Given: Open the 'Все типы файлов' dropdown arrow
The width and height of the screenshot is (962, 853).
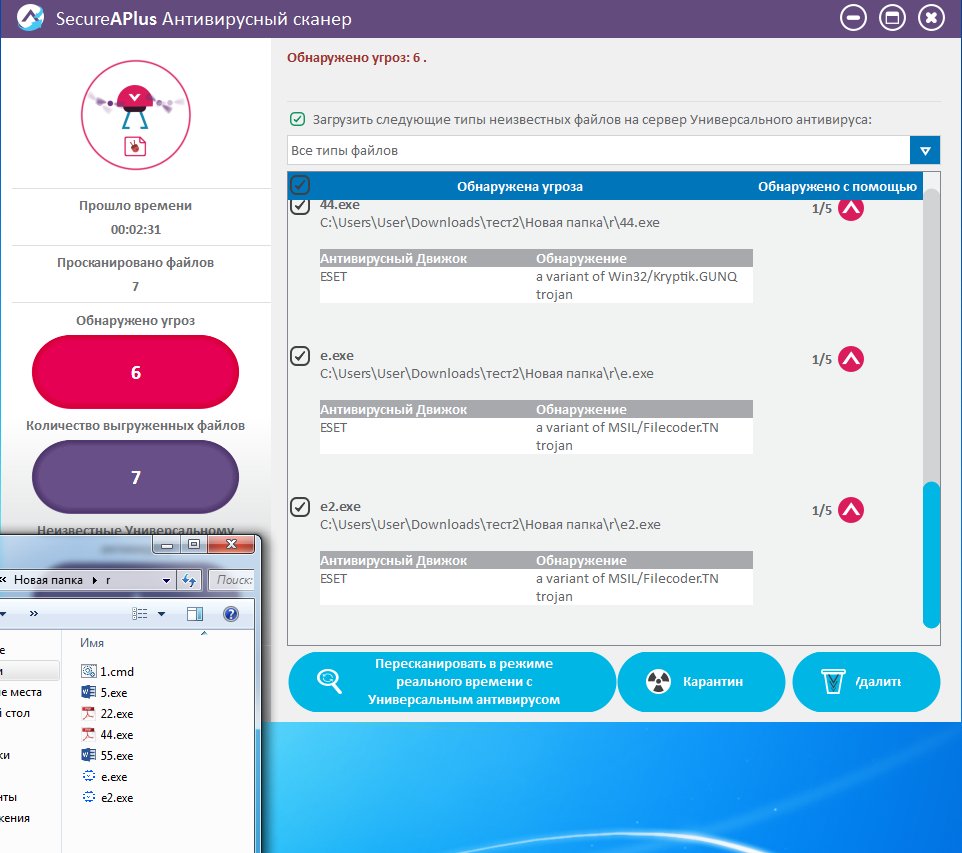Looking at the screenshot, I should pyautogui.click(x=925, y=150).
